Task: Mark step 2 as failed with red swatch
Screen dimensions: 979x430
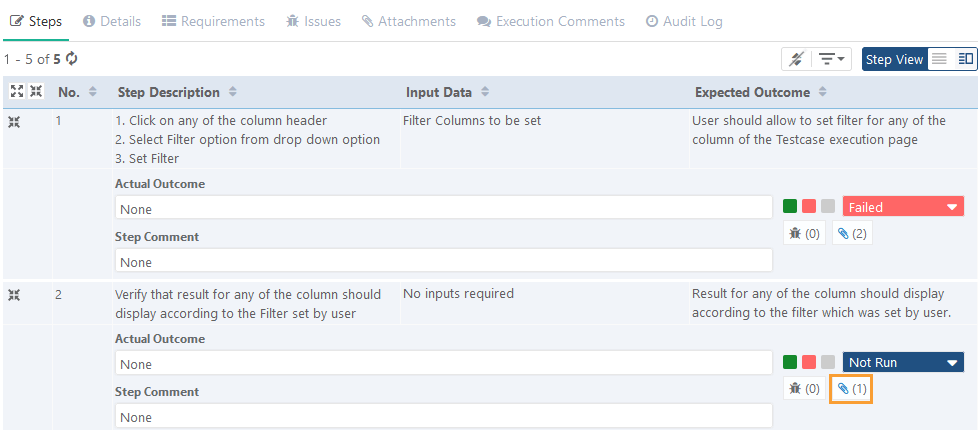Action: [809, 362]
